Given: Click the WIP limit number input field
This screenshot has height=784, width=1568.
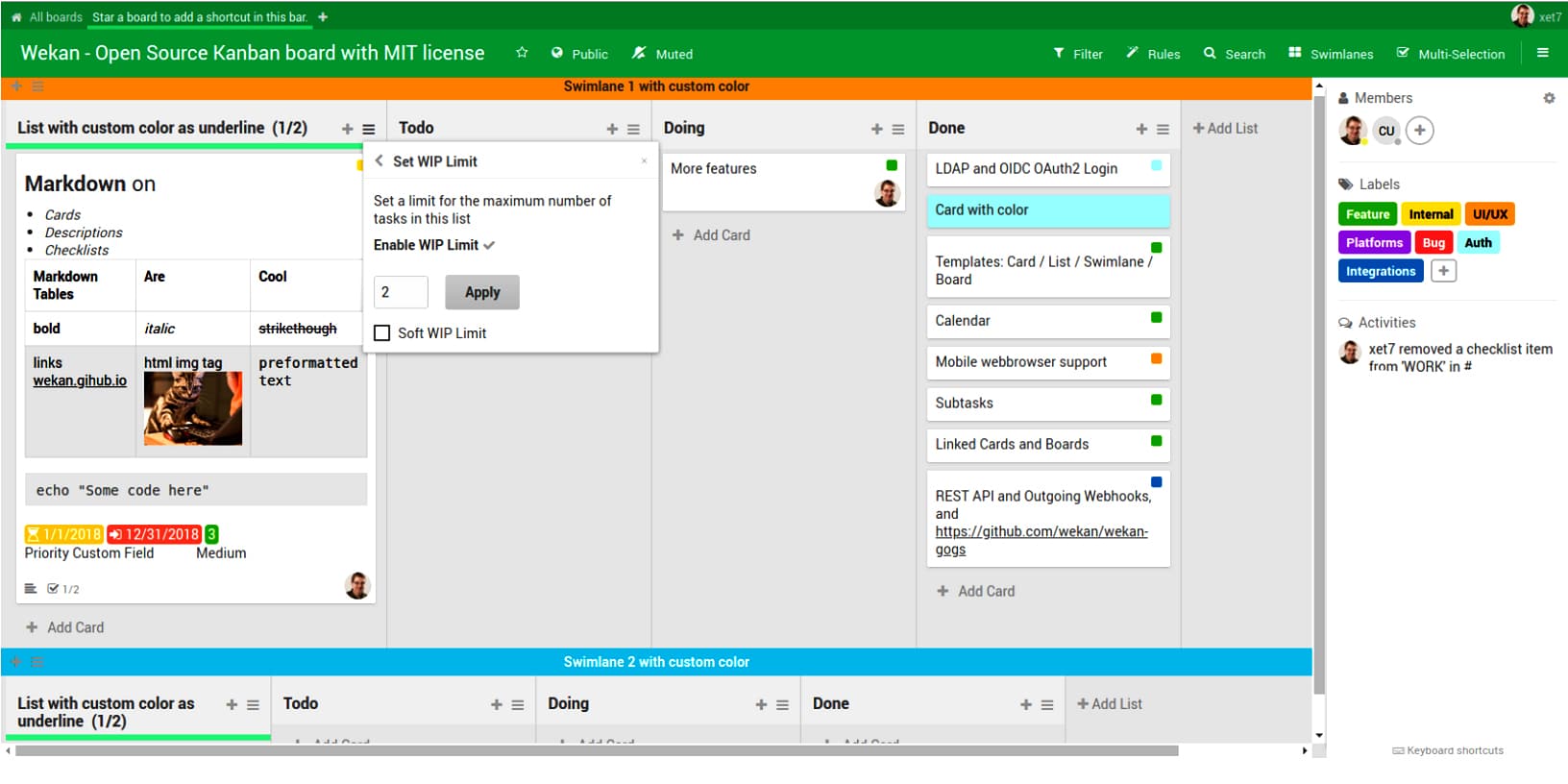Looking at the screenshot, I should [x=401, y=292].
